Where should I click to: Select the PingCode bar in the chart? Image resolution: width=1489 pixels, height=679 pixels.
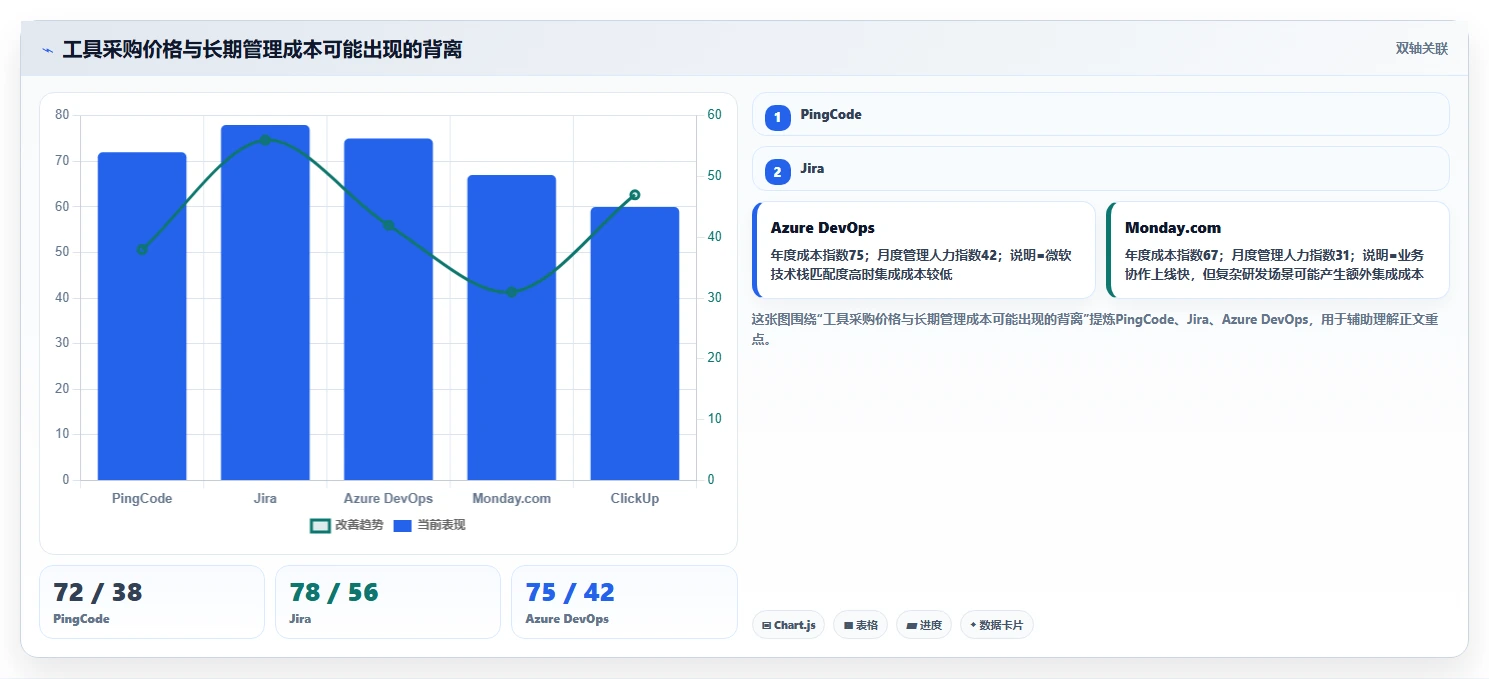[142, 316]
